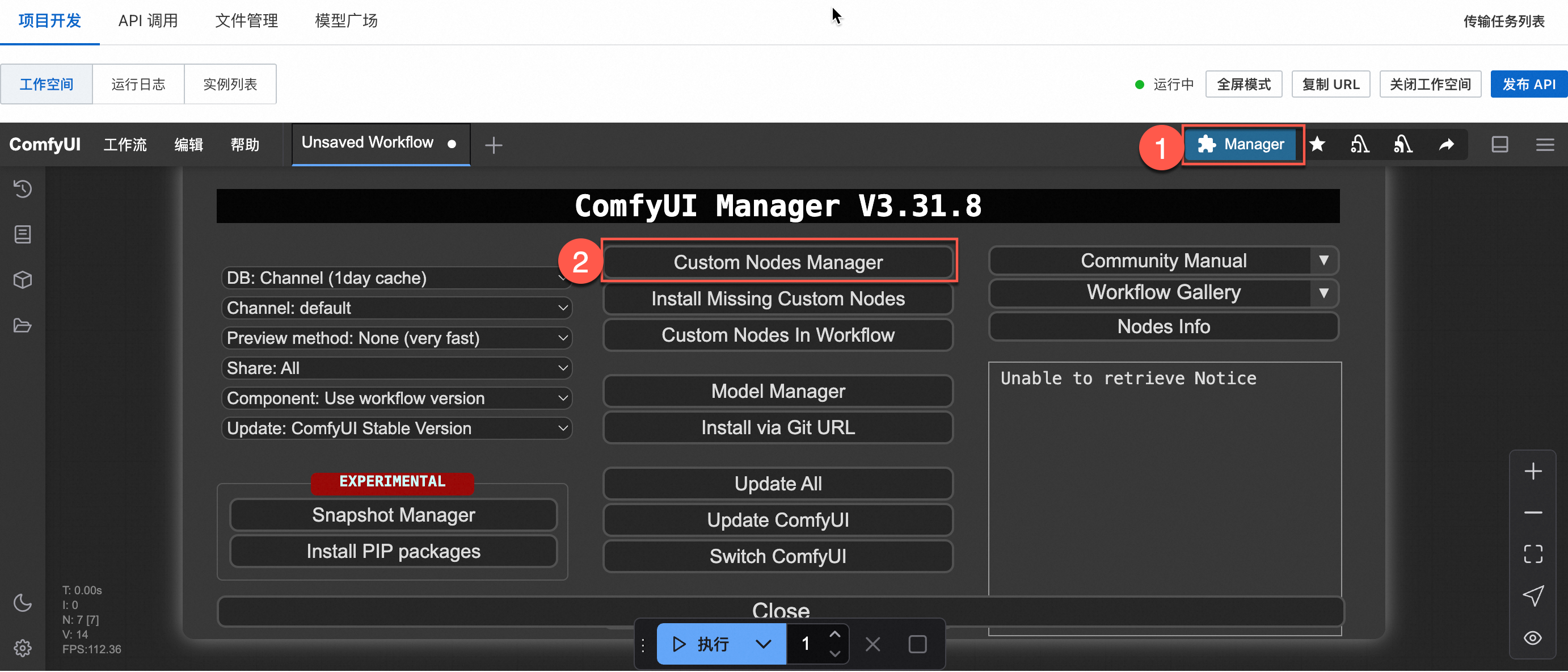Click Nodes Info button
The image size is (1568, 672).
point(1163,326)
